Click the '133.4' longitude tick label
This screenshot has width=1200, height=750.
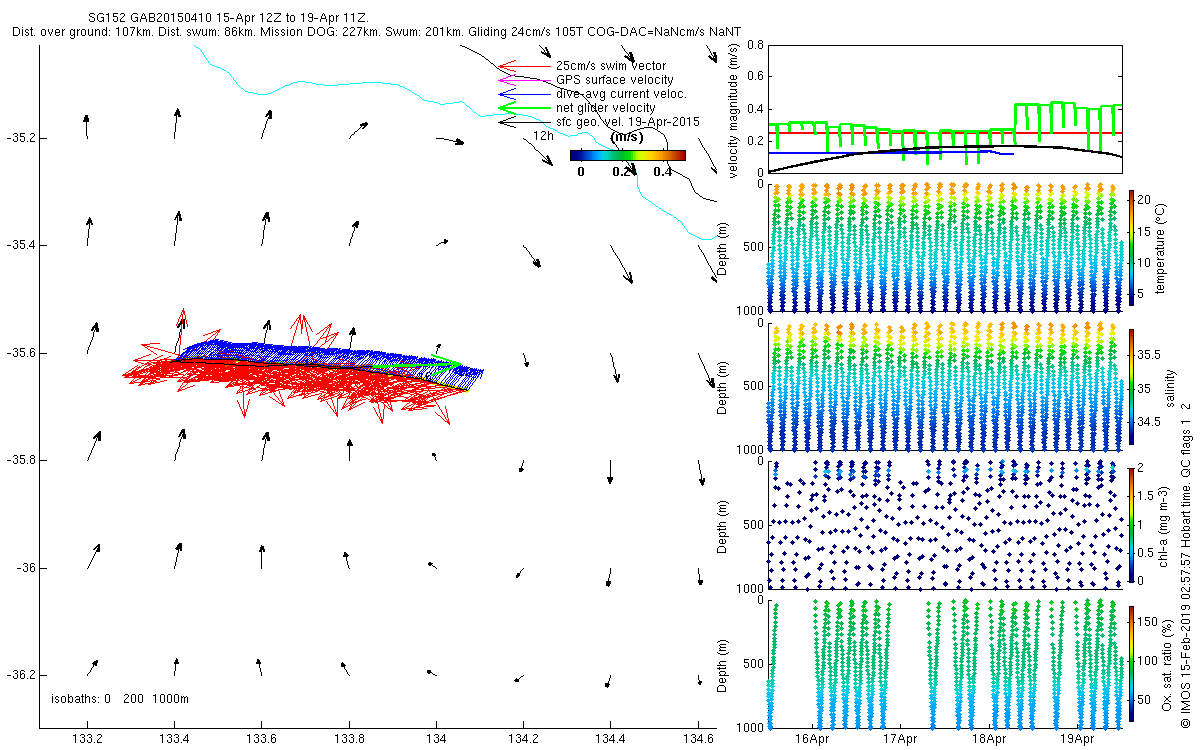[174, 739]
